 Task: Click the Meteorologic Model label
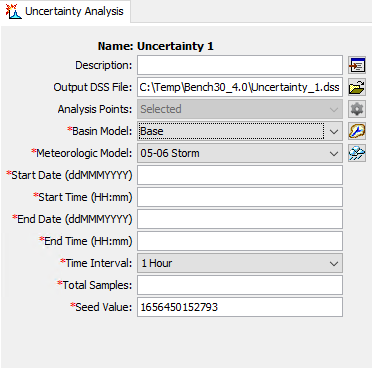[x=82, y=153]
